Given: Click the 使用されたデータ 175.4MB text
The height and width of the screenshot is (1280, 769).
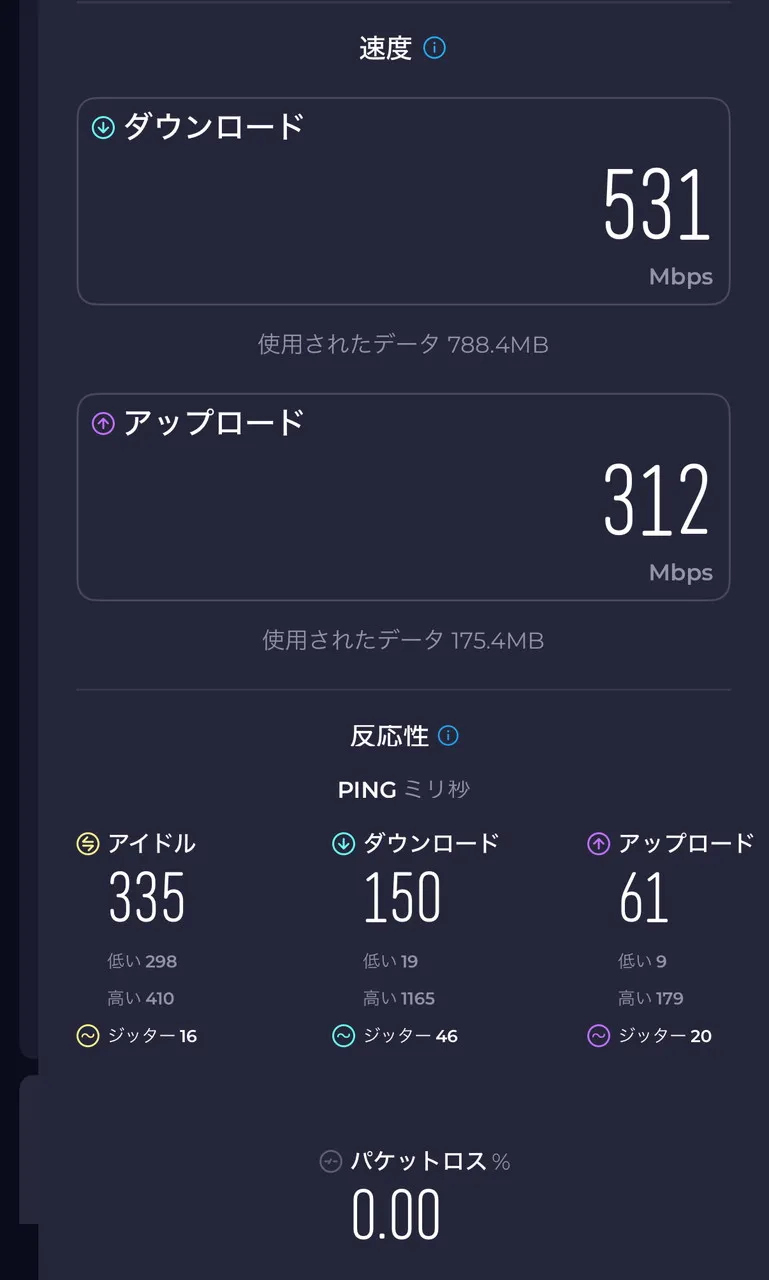Looking at the screenshot, I should click(x=403, y=640).
